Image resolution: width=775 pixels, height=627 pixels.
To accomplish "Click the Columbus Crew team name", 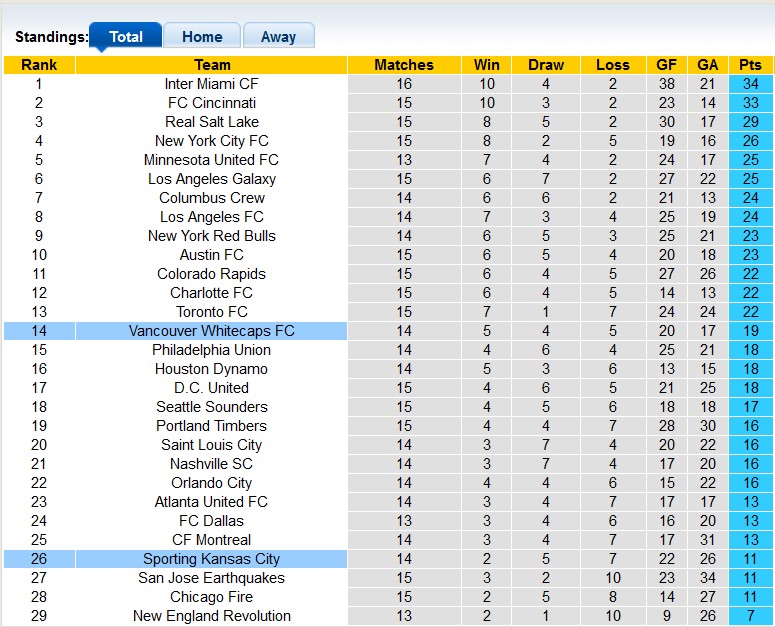I will click(x=212, y=198).
